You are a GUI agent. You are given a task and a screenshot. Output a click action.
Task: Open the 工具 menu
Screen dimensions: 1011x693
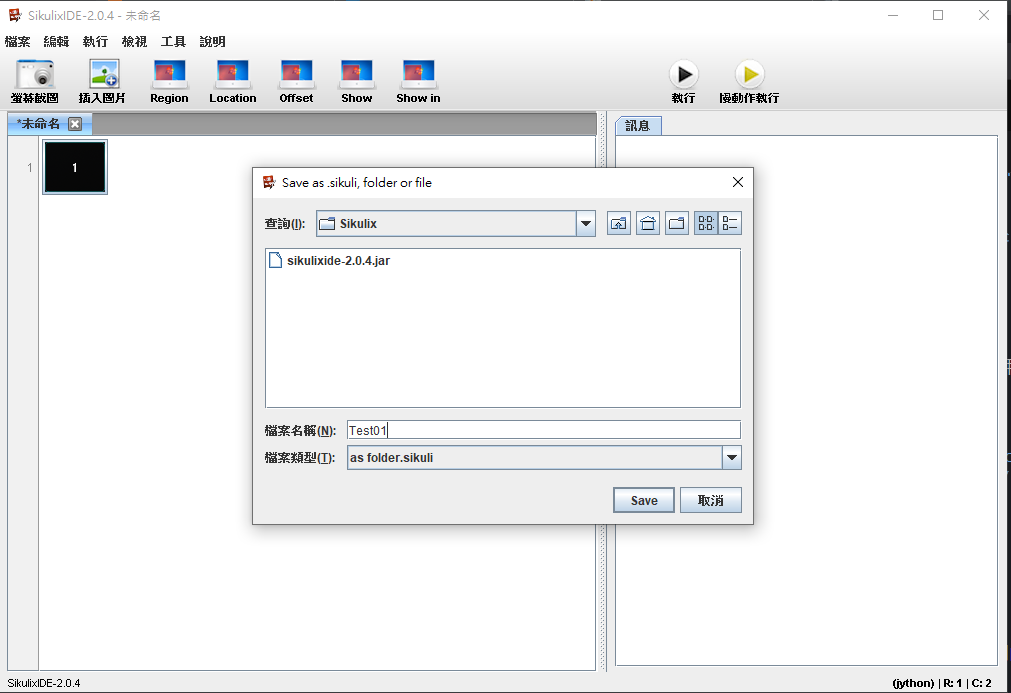click(x=173, y=41)
